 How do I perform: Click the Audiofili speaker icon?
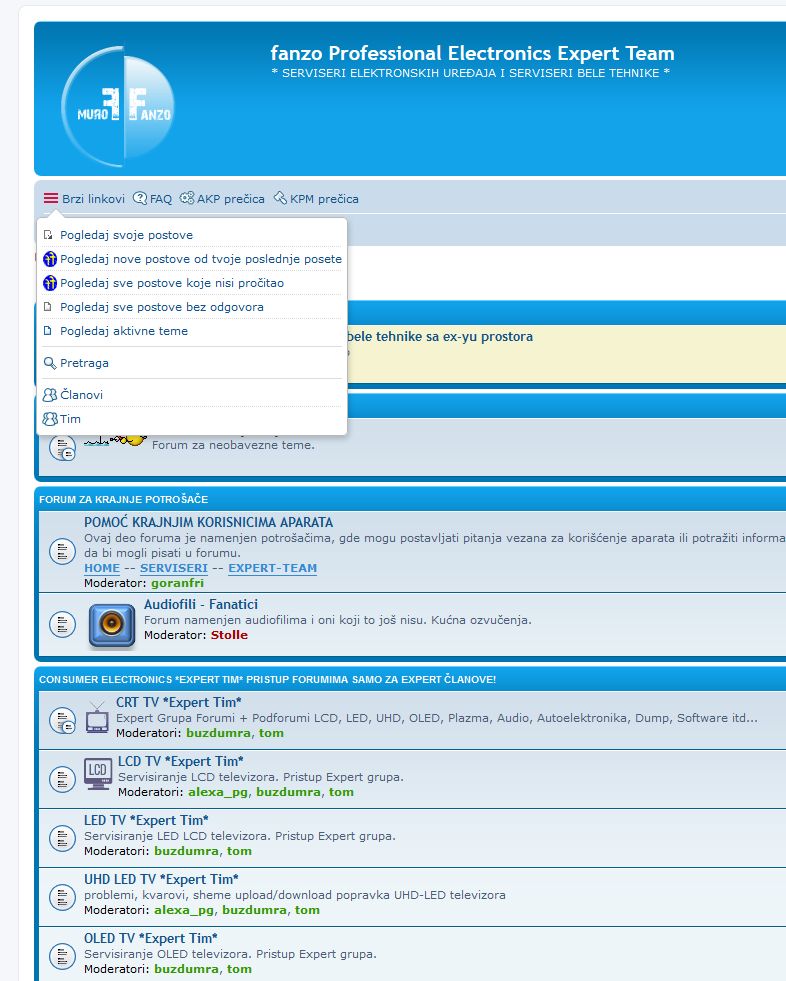(112, 625)
